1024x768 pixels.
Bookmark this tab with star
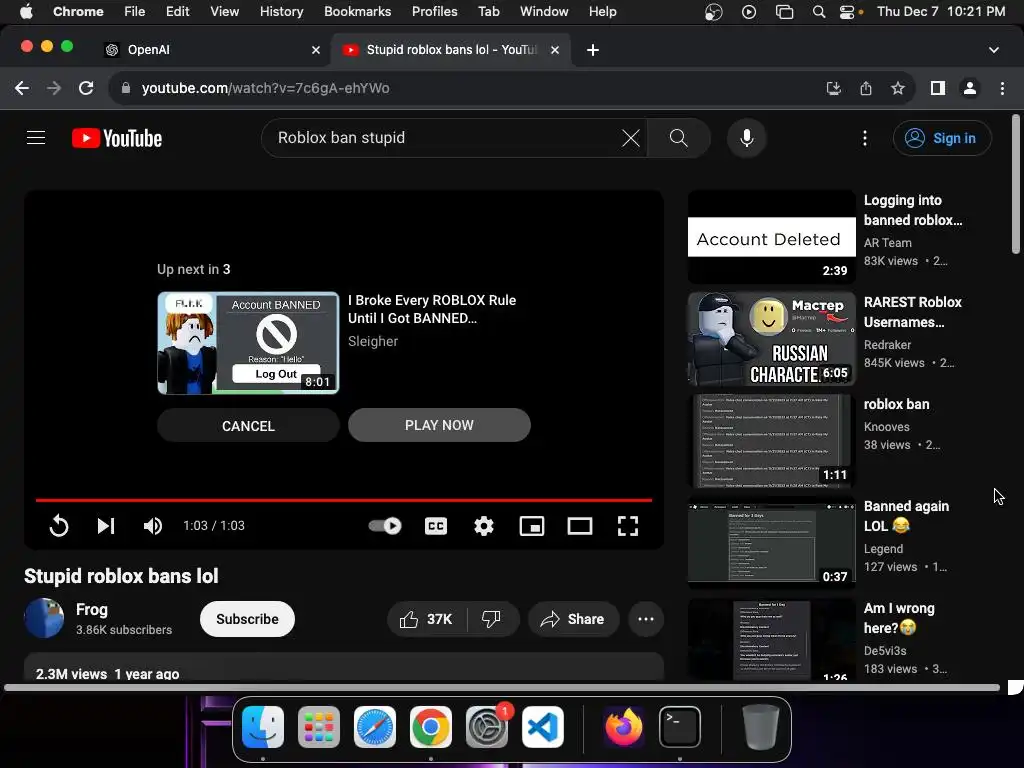898,88
